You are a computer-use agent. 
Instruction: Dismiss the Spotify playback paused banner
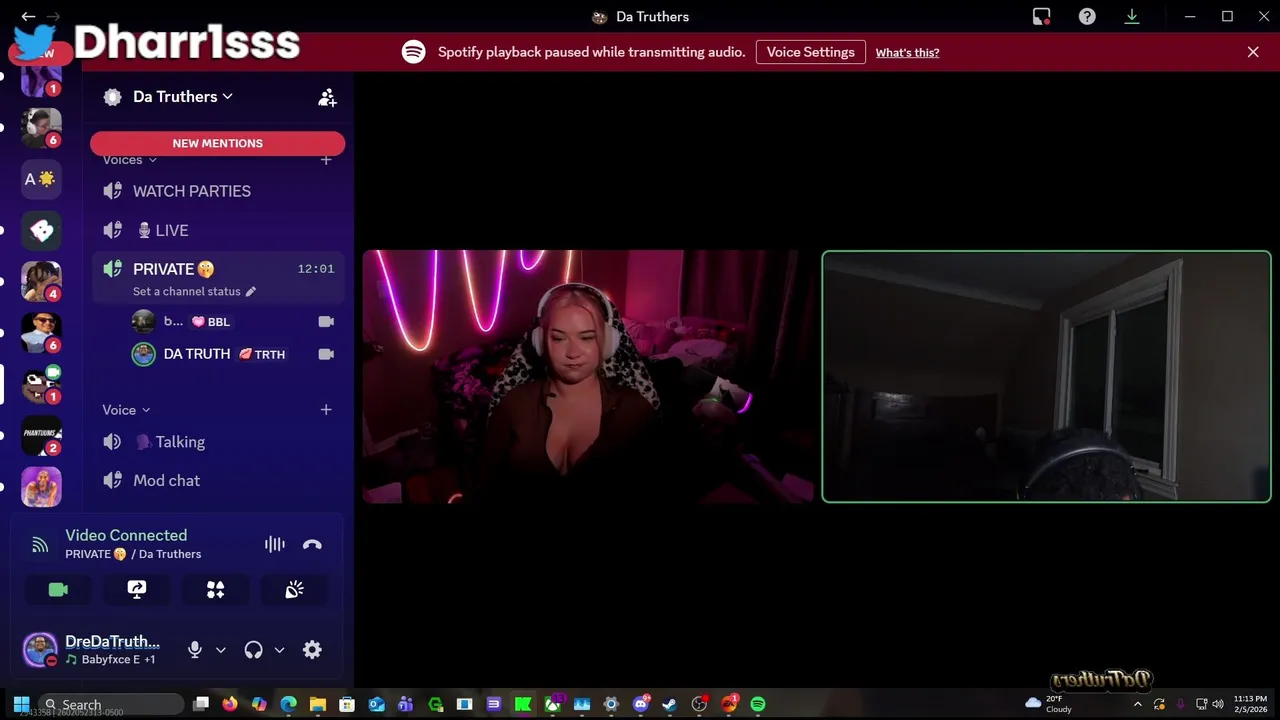click(1253, 52)
